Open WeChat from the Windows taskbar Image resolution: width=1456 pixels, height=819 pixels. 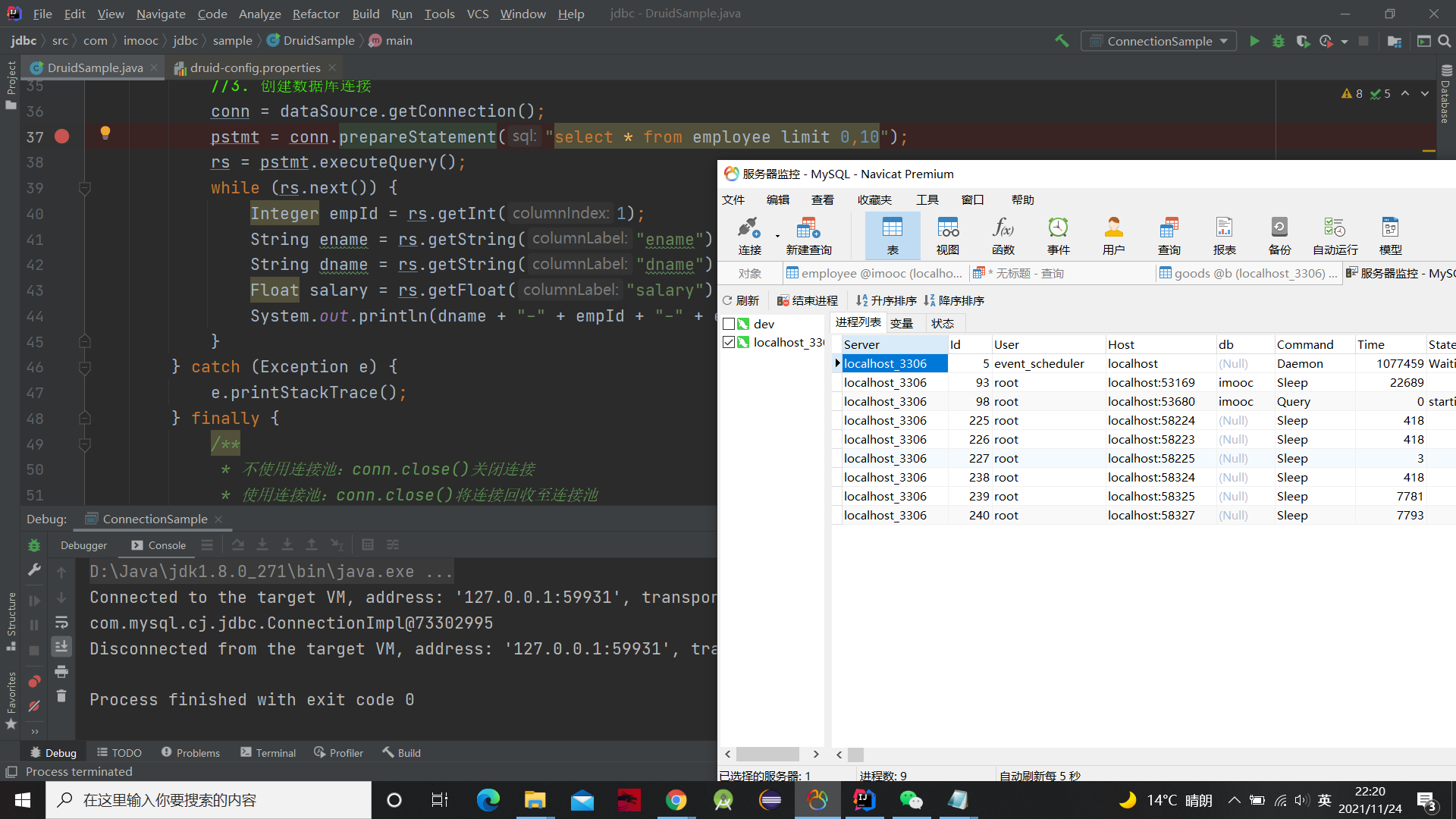click(911, 800)
